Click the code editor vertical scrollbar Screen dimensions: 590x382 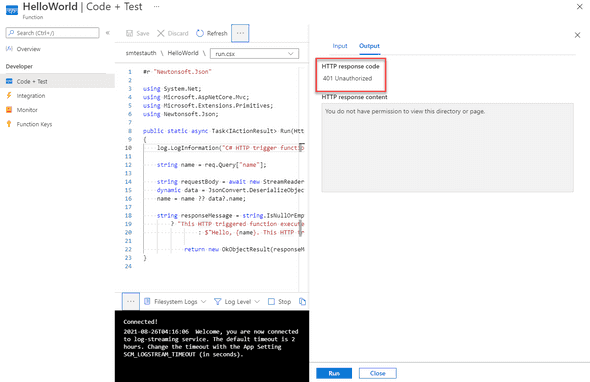[301, 228]
